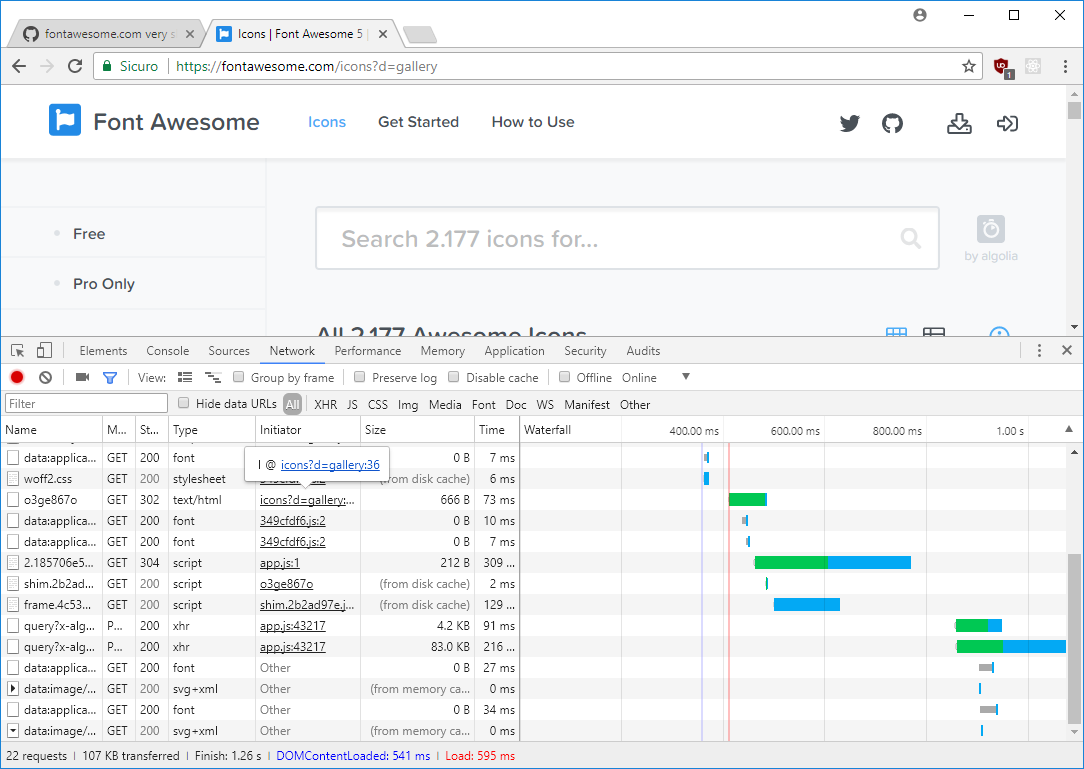Select All request type filter

pos(292,405)
